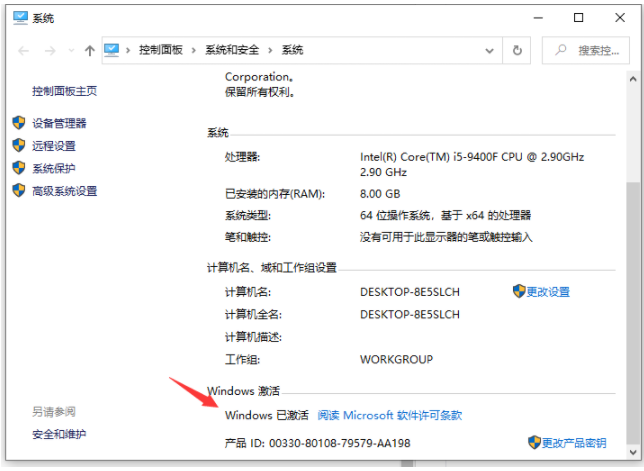Select the 系统和安全 breadcrumb item
The height and width of the screenshot is (471, 644).
[232, 50]
